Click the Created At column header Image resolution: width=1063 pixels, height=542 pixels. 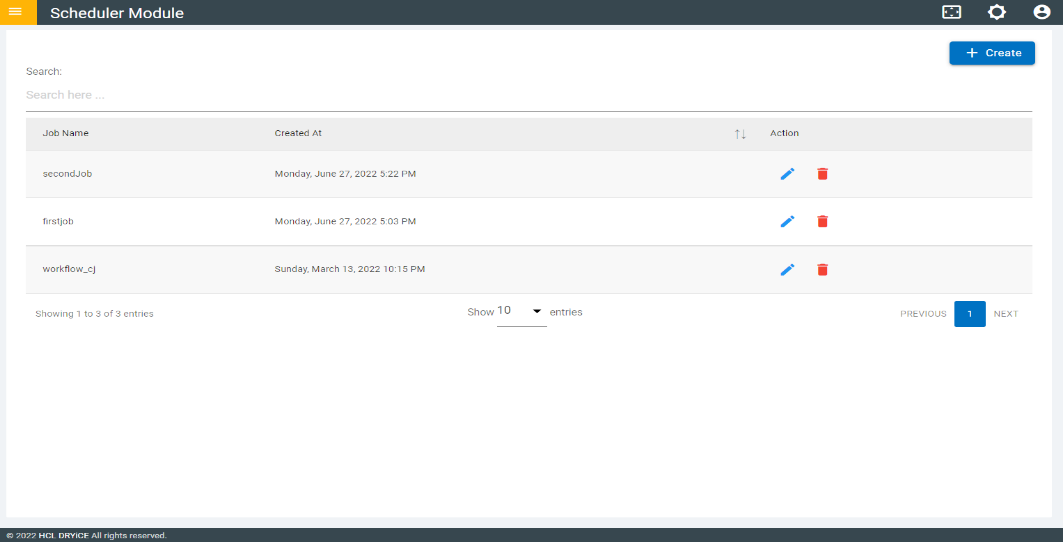click(x=298, y=133)
